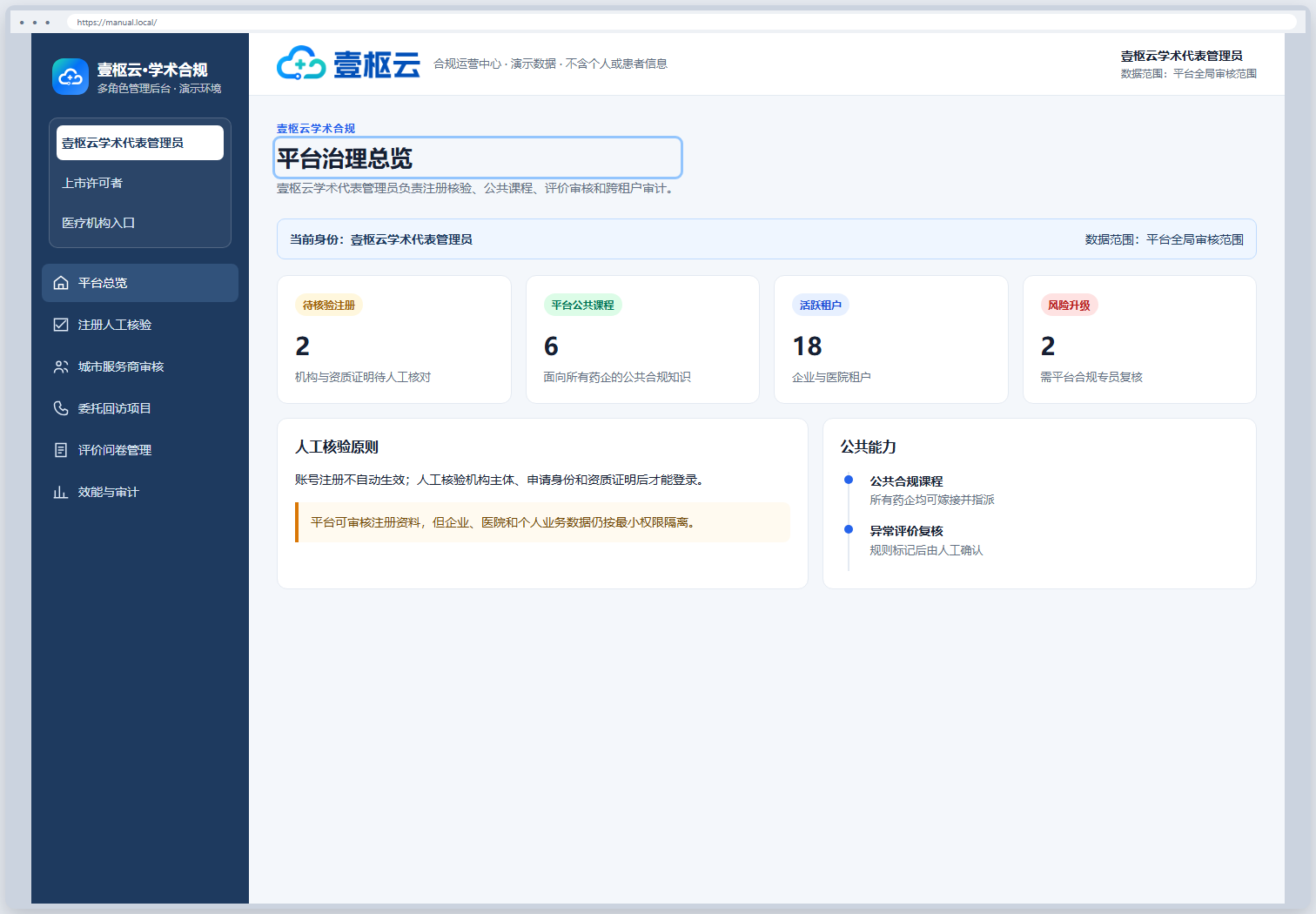Click the top-right 壹枢云学术代表管理员 user name

pos(1181,56)
